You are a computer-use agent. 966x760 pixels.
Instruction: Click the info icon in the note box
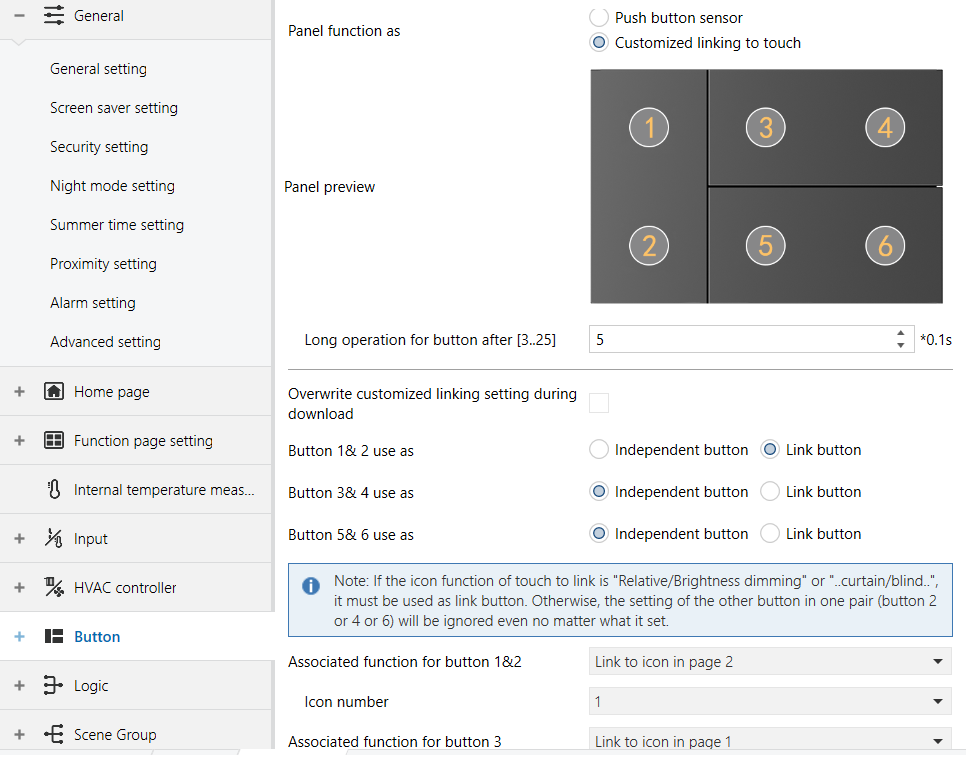click(311, 586)
